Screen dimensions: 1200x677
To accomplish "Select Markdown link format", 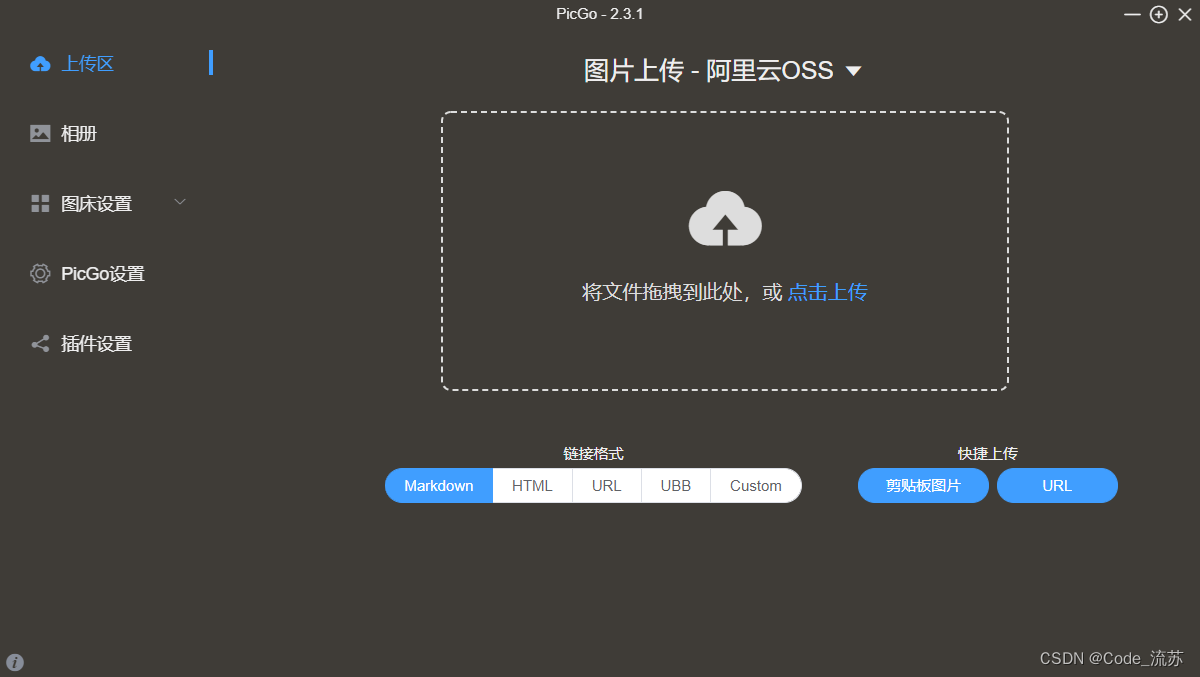I will coord(439,485).
